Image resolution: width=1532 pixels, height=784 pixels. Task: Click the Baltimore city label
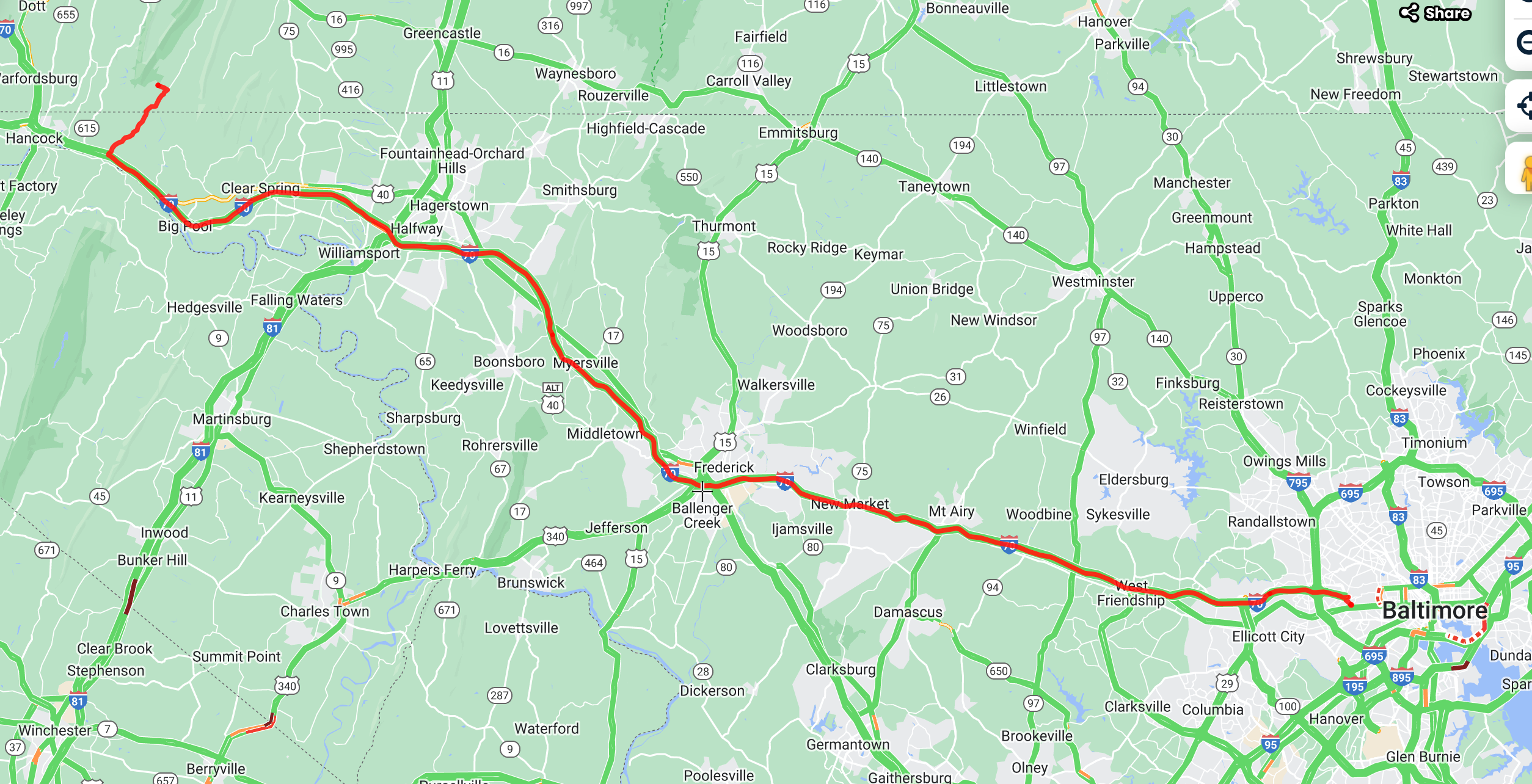(x=1434, y=611)
